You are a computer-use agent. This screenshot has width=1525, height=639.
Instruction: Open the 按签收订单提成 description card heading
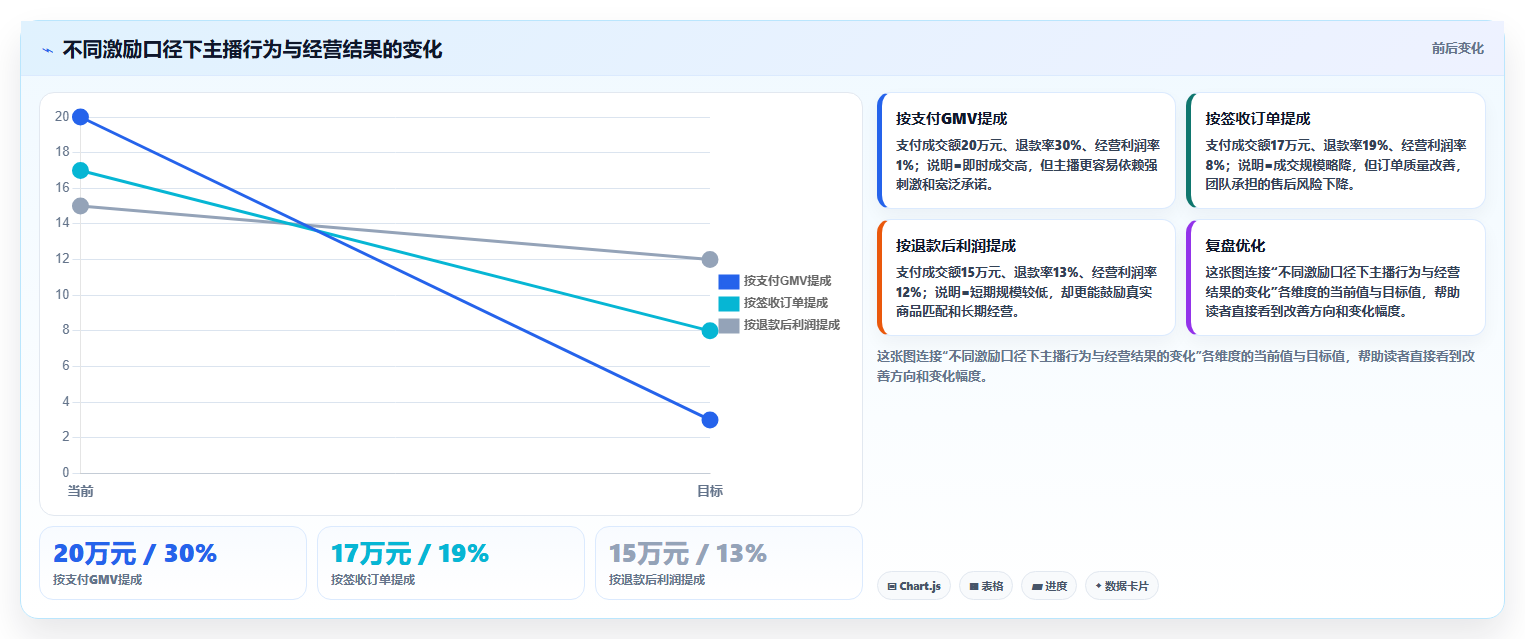1257,118
